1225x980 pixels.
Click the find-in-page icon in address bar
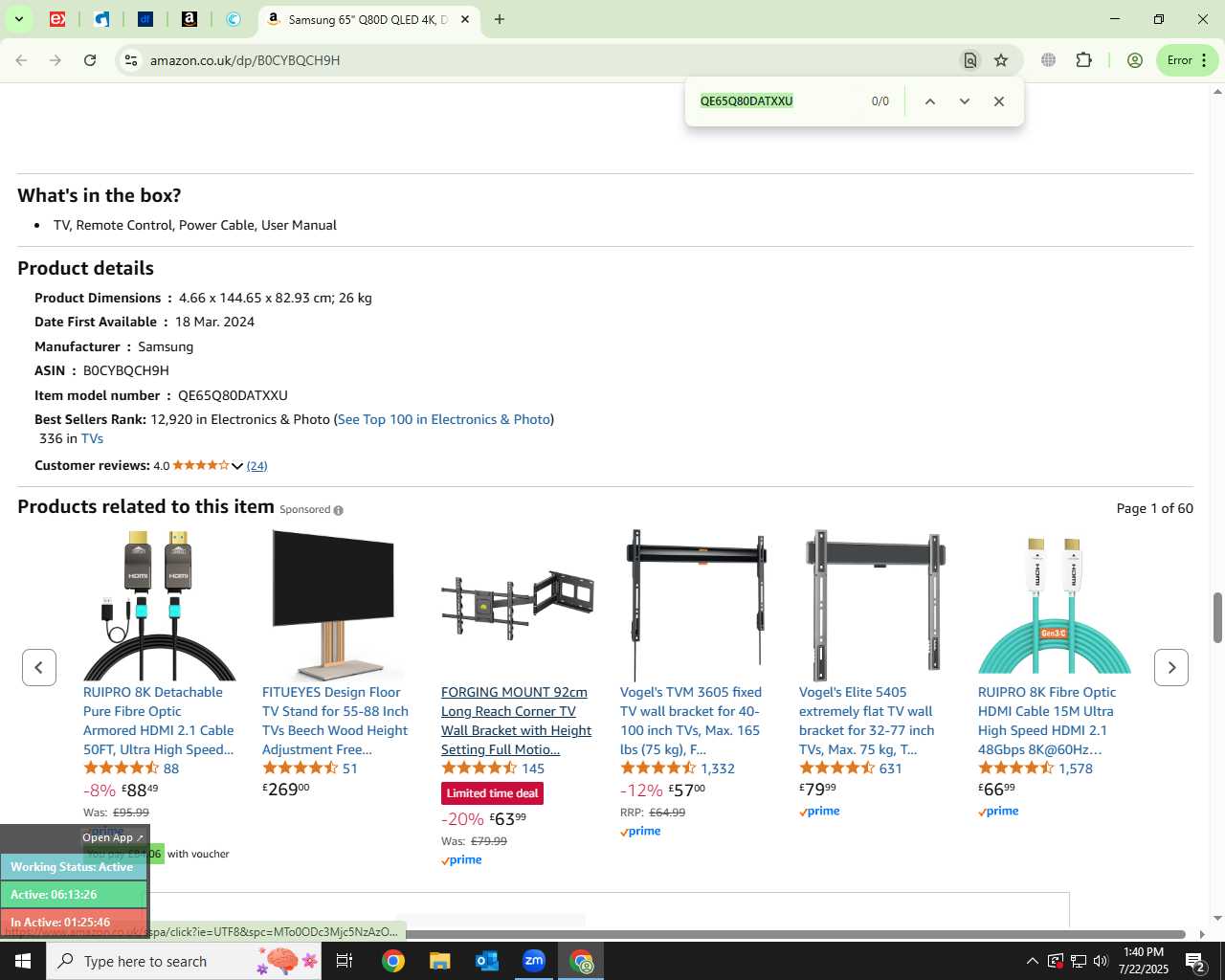[x=969, y=60]
